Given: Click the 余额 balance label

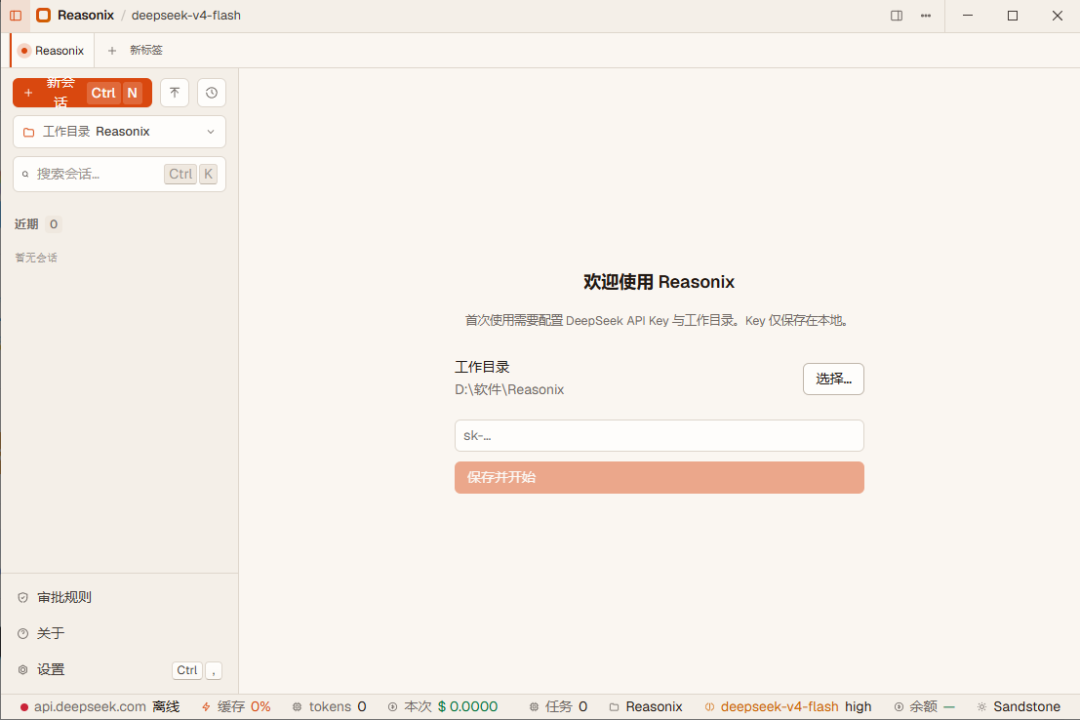Looking at the screenshot, I should pyautogui.click(x=923, y=707).
